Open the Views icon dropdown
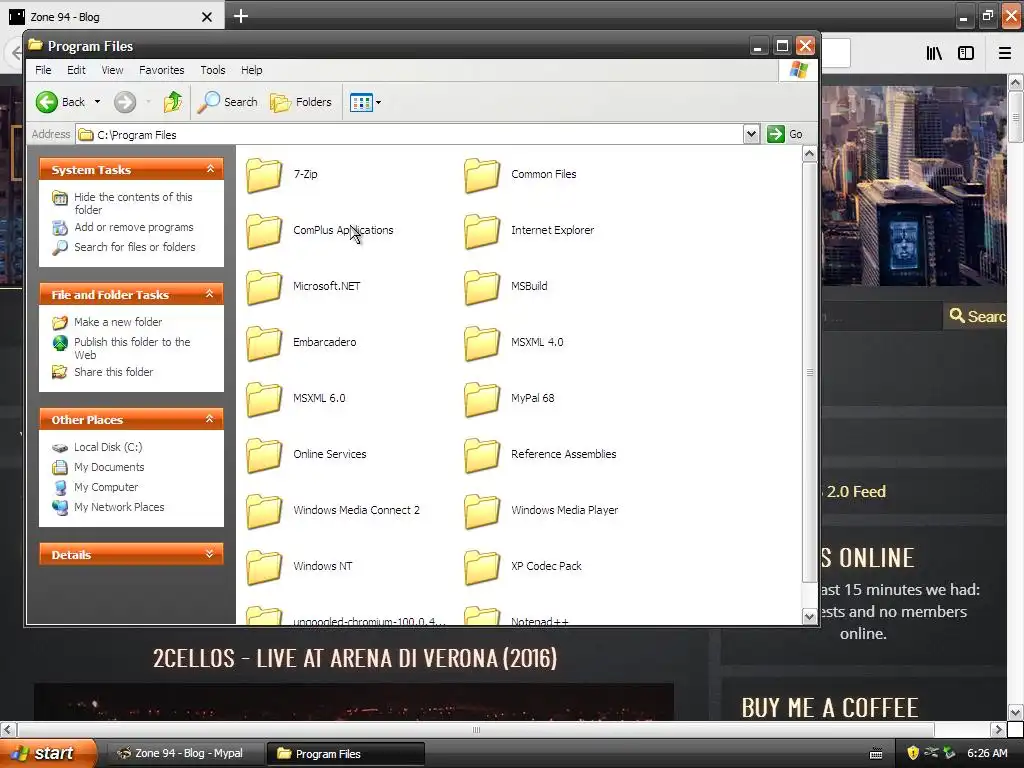This screenshot has height=768, width=1024. pyautogui.click(x=365, y=102)
